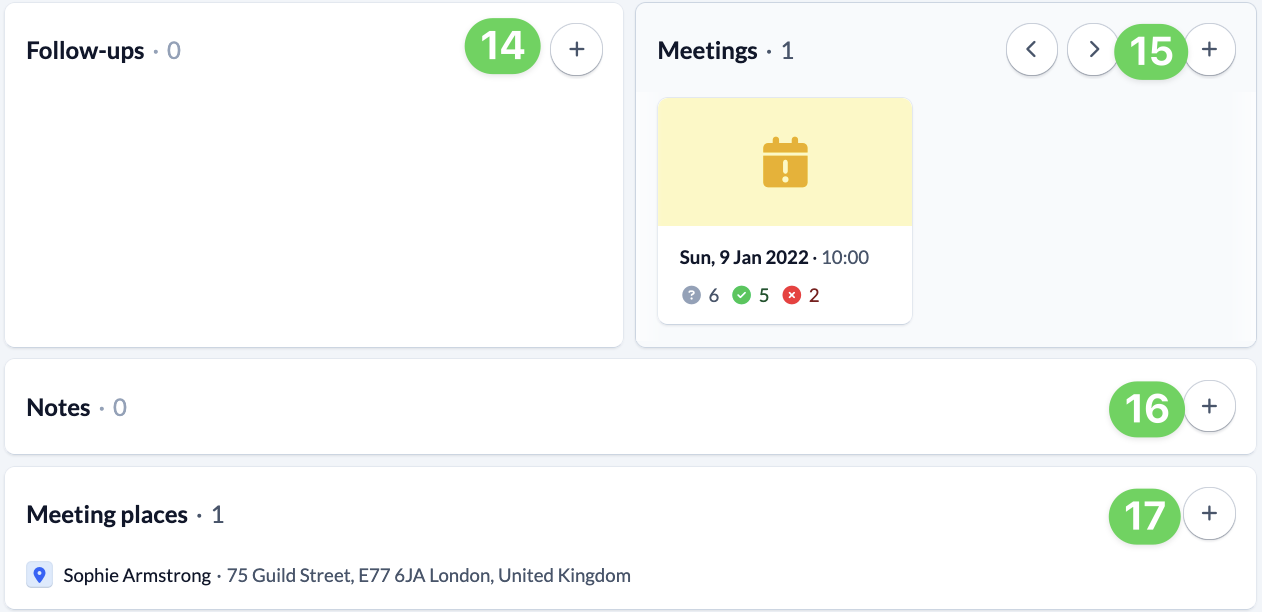The height and width of the screenshot is (612, 1262).
Task: Click the green badge numbered 16
Action: pos(1146,409)
